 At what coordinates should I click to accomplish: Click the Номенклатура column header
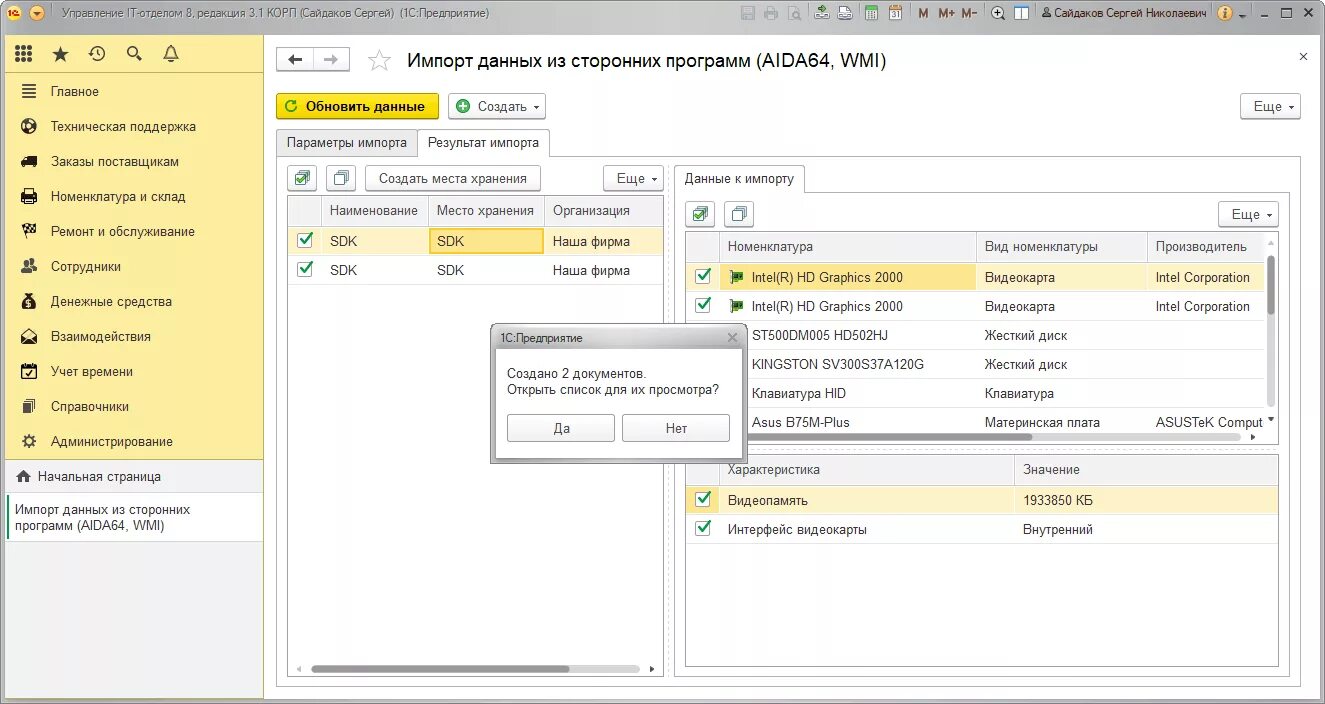click(847, 246)
